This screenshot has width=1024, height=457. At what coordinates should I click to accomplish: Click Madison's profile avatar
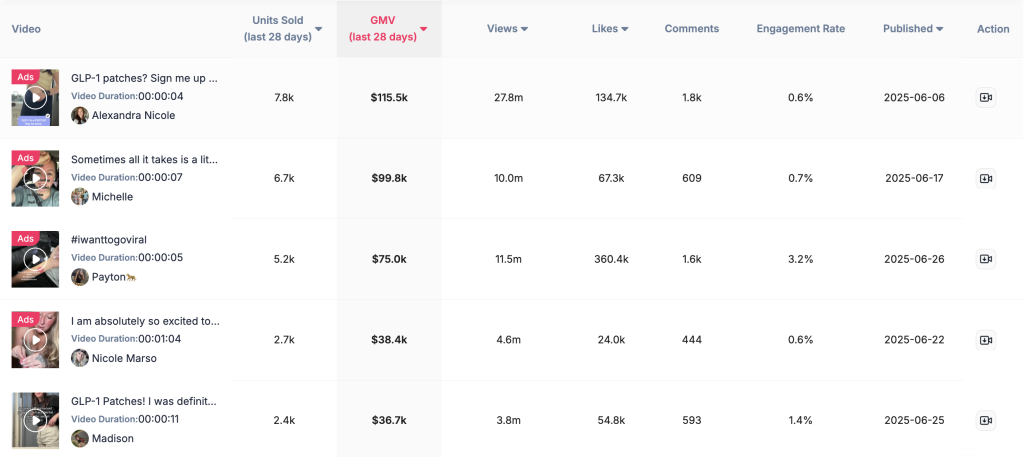pyautogui.click(x=80, y=438)
